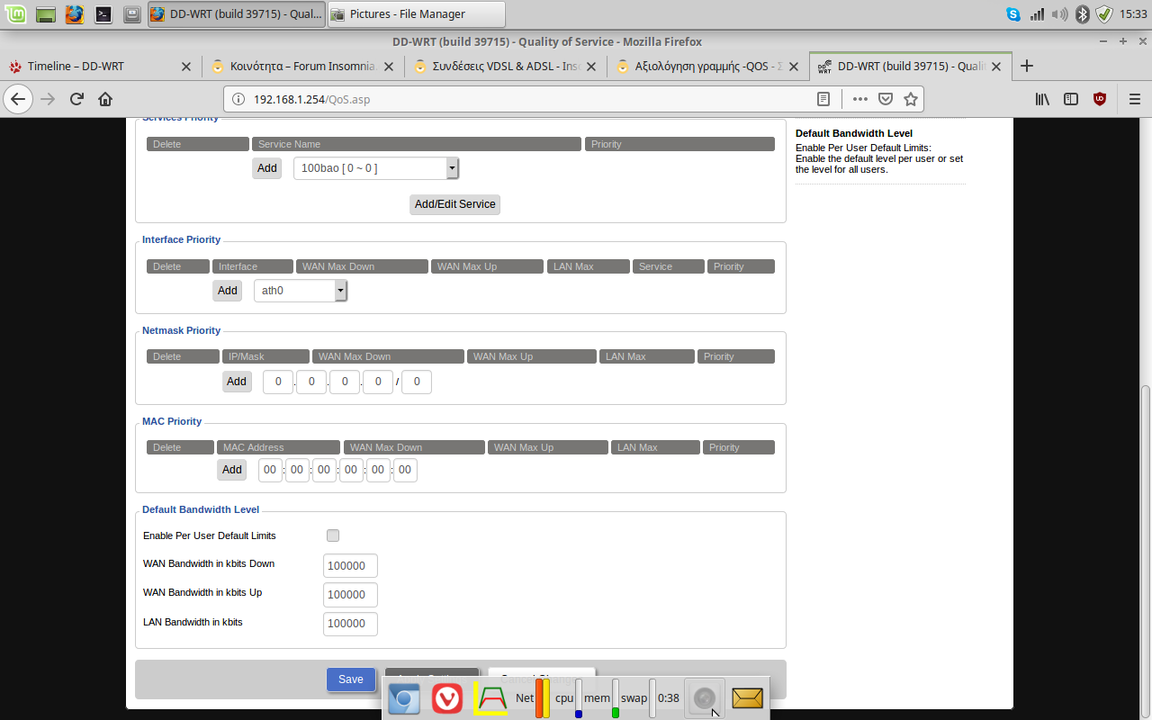Close the Αξιολόγηση γραμμής -QOS tab

pos(793,66)
